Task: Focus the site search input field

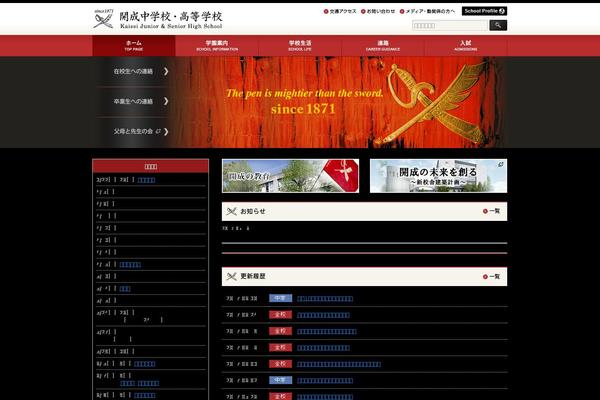Action: click(x=450, y=26)
